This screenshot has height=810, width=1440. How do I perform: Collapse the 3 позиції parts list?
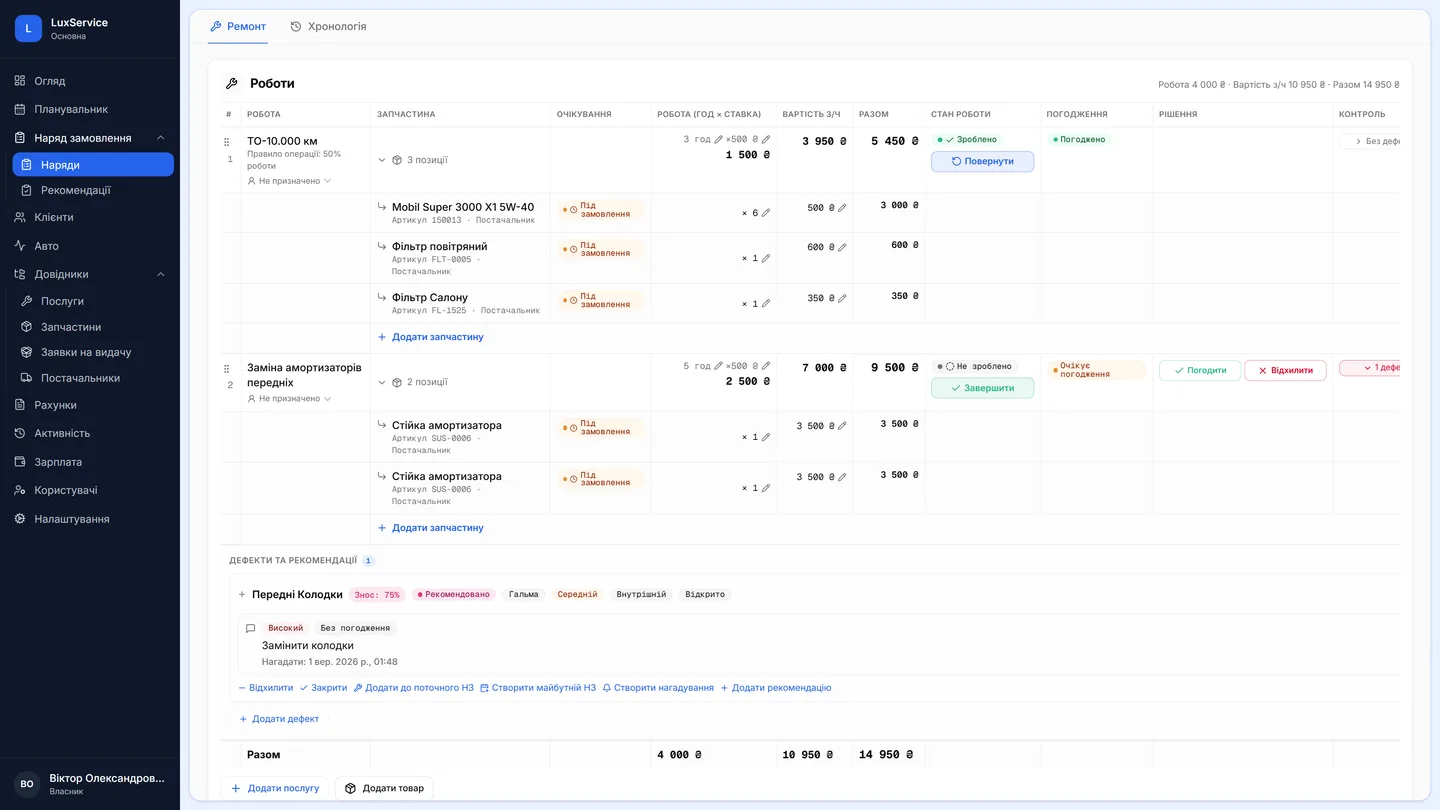coord(381,160)
